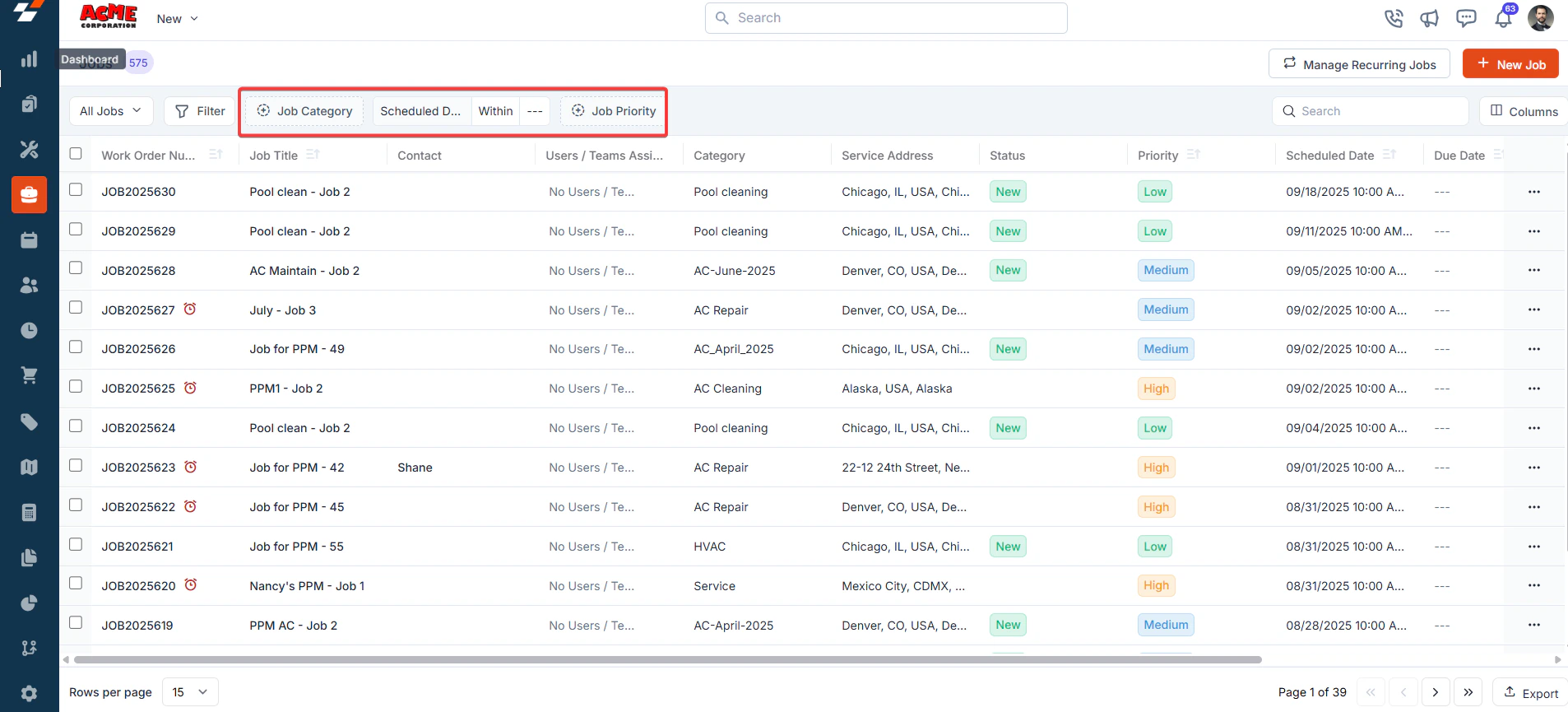
Task: Open the Filter button
Action: (200, 111)
